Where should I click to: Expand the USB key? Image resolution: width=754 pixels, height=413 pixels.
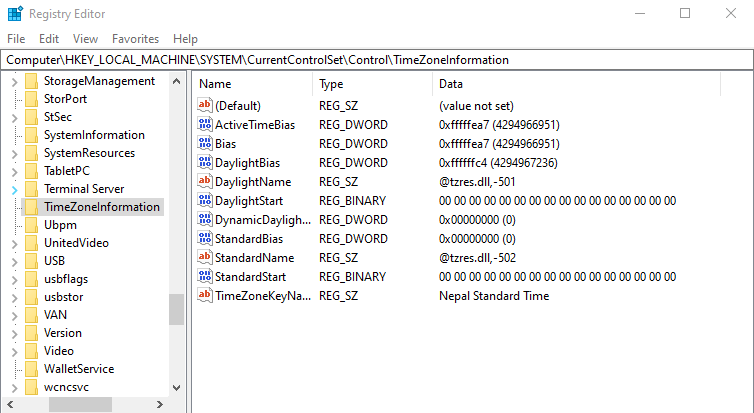click(x=15, y=262)
